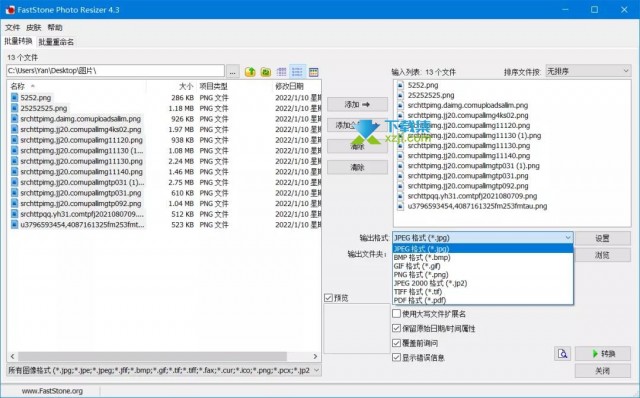Click the folder path input field
Image resolution: width=640 pixels, height=398 pixels.
[116, 71]
